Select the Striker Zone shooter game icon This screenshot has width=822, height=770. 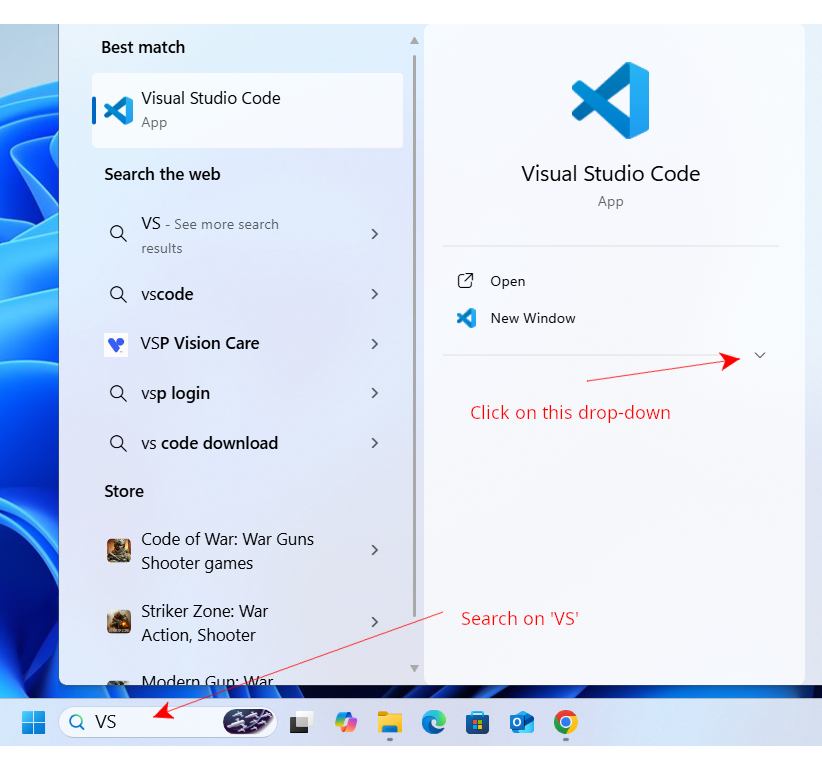tap(119, 622)
